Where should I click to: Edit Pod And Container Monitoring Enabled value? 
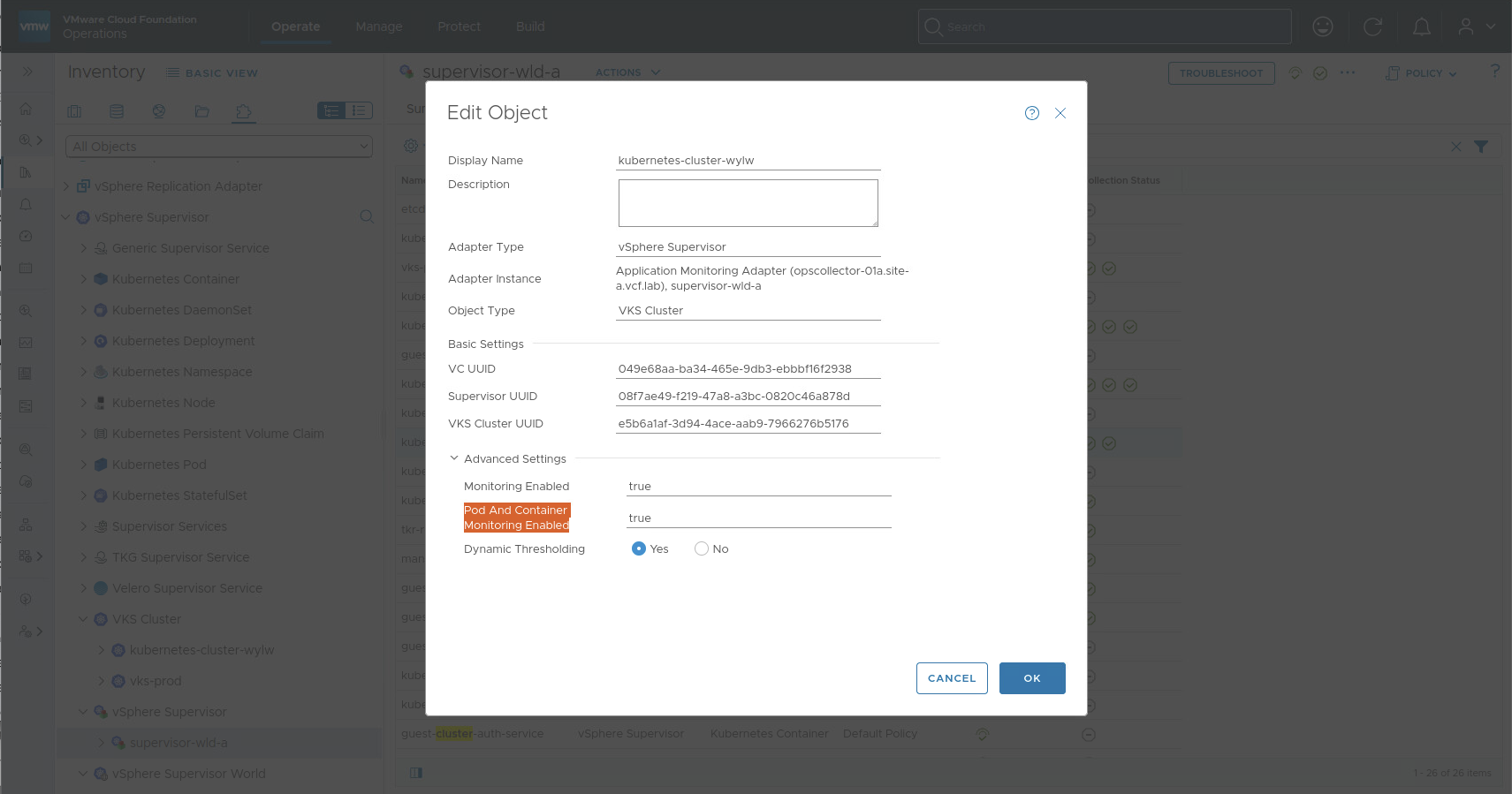(759, 518)
